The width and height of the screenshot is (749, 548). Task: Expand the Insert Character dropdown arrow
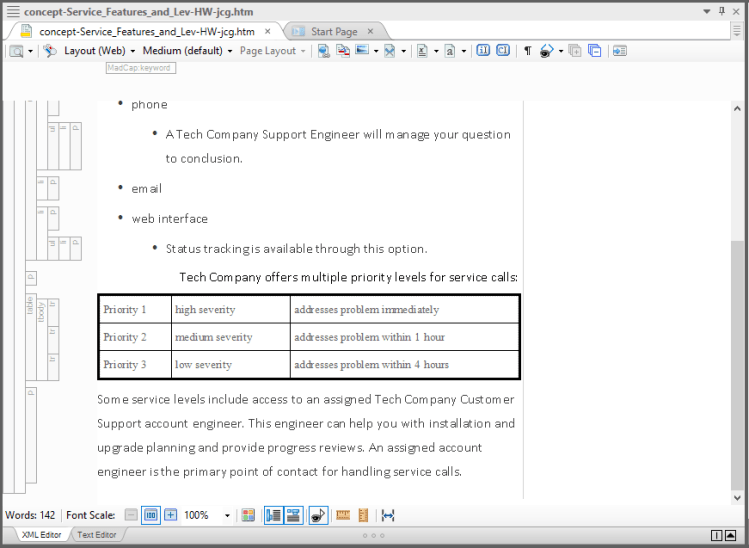pos(463,51)
